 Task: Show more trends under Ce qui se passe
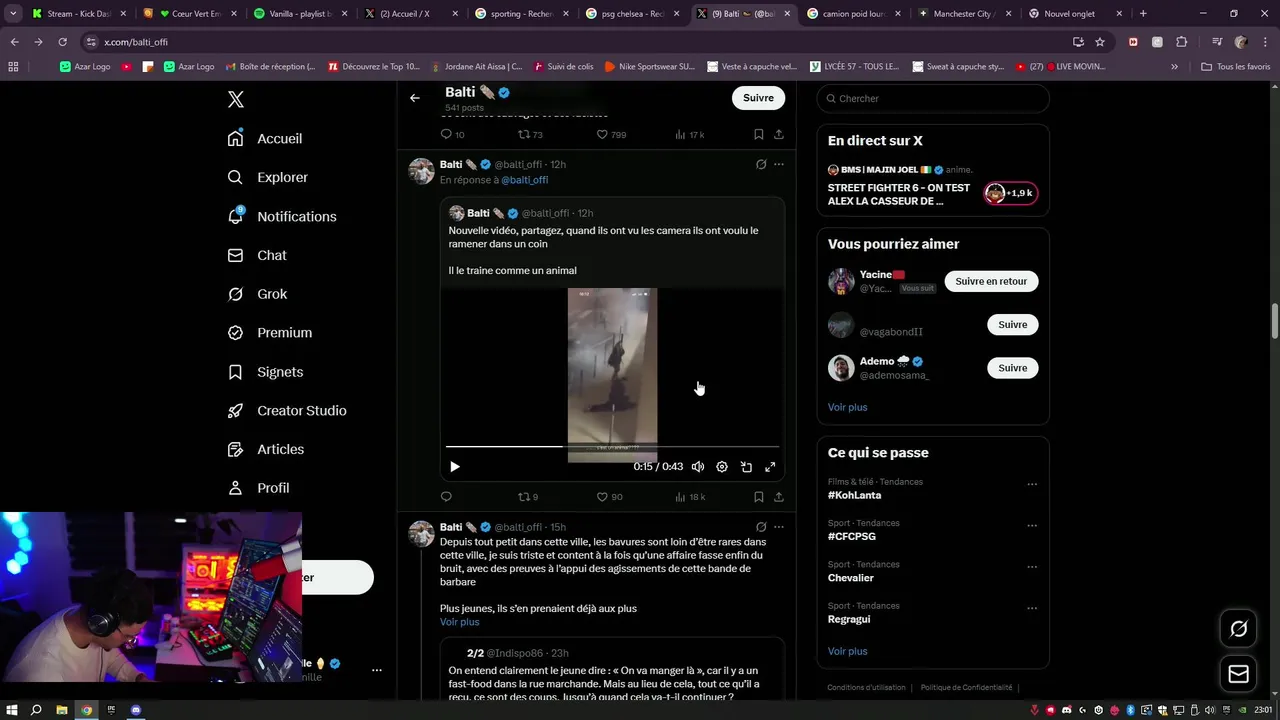point(847,651)
